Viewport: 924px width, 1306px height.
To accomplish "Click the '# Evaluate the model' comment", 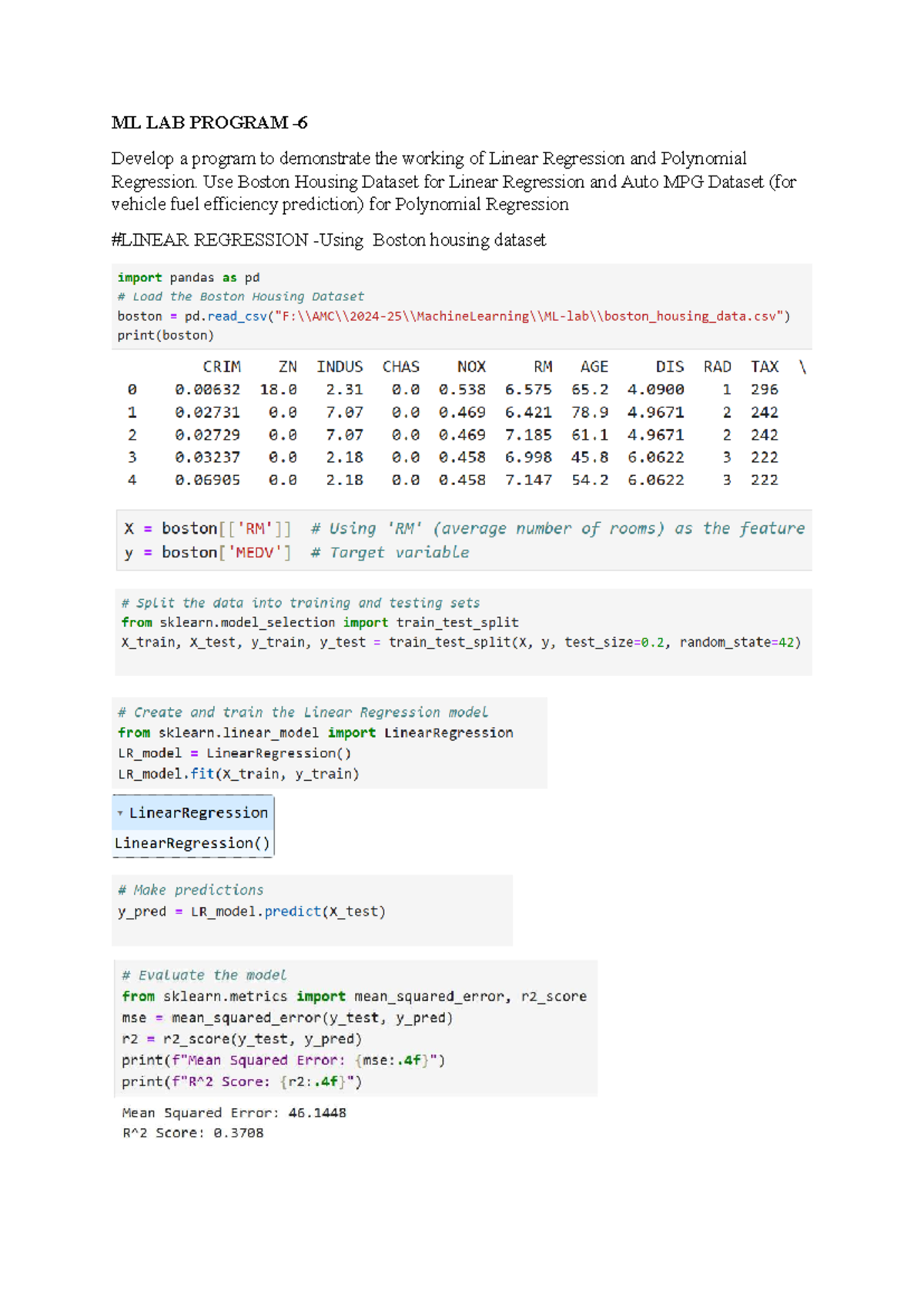I will click(204, 976).
